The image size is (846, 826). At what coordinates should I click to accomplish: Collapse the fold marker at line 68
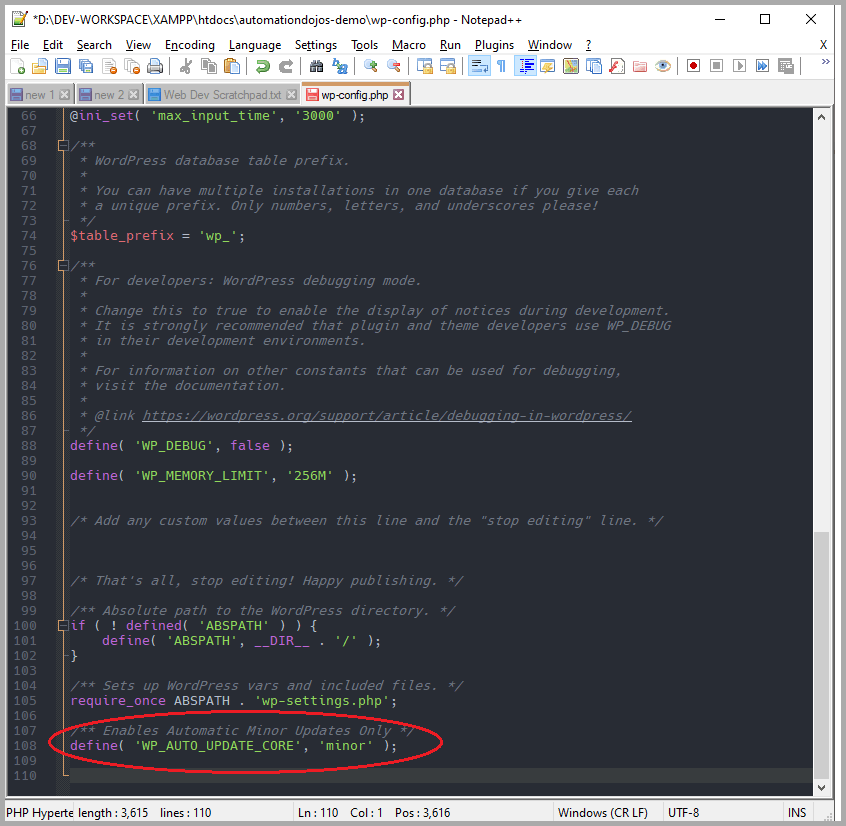coord(62,146)
